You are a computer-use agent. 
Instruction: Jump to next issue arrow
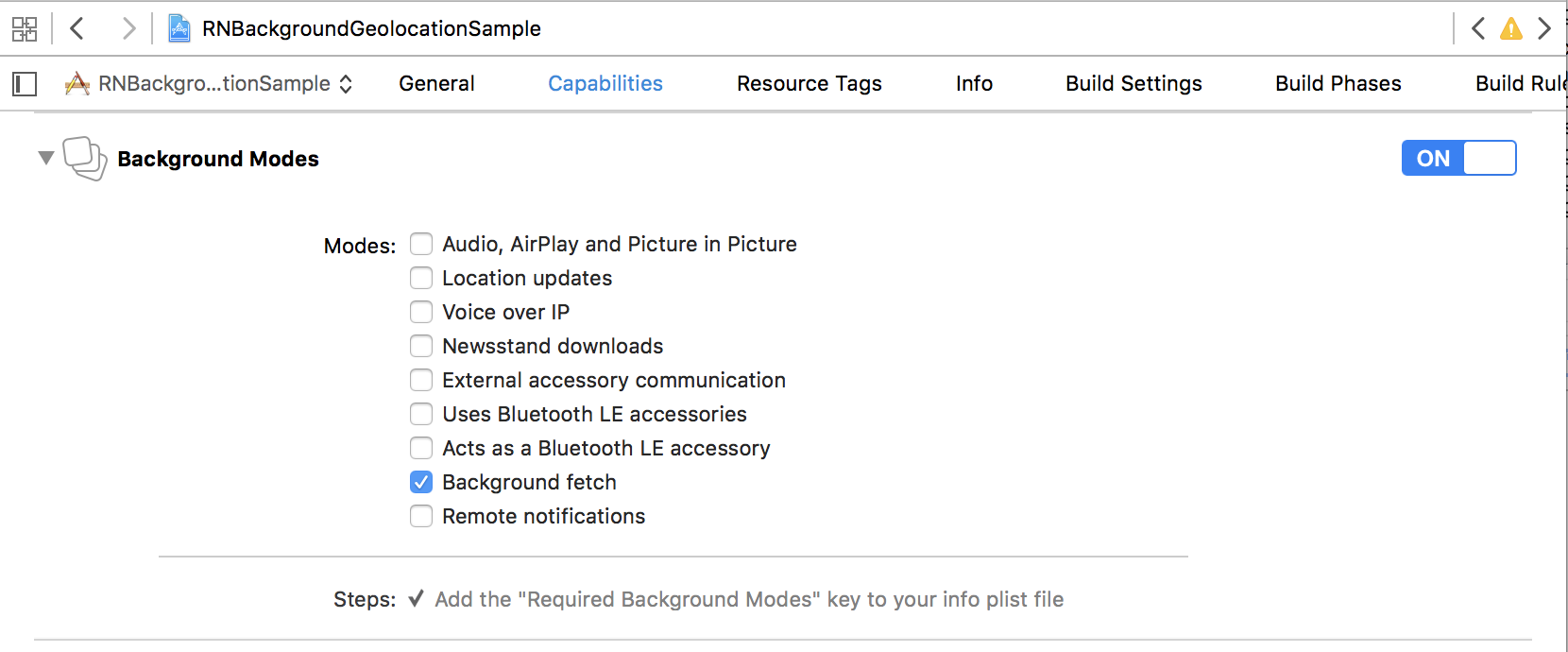coord(1544,28)
